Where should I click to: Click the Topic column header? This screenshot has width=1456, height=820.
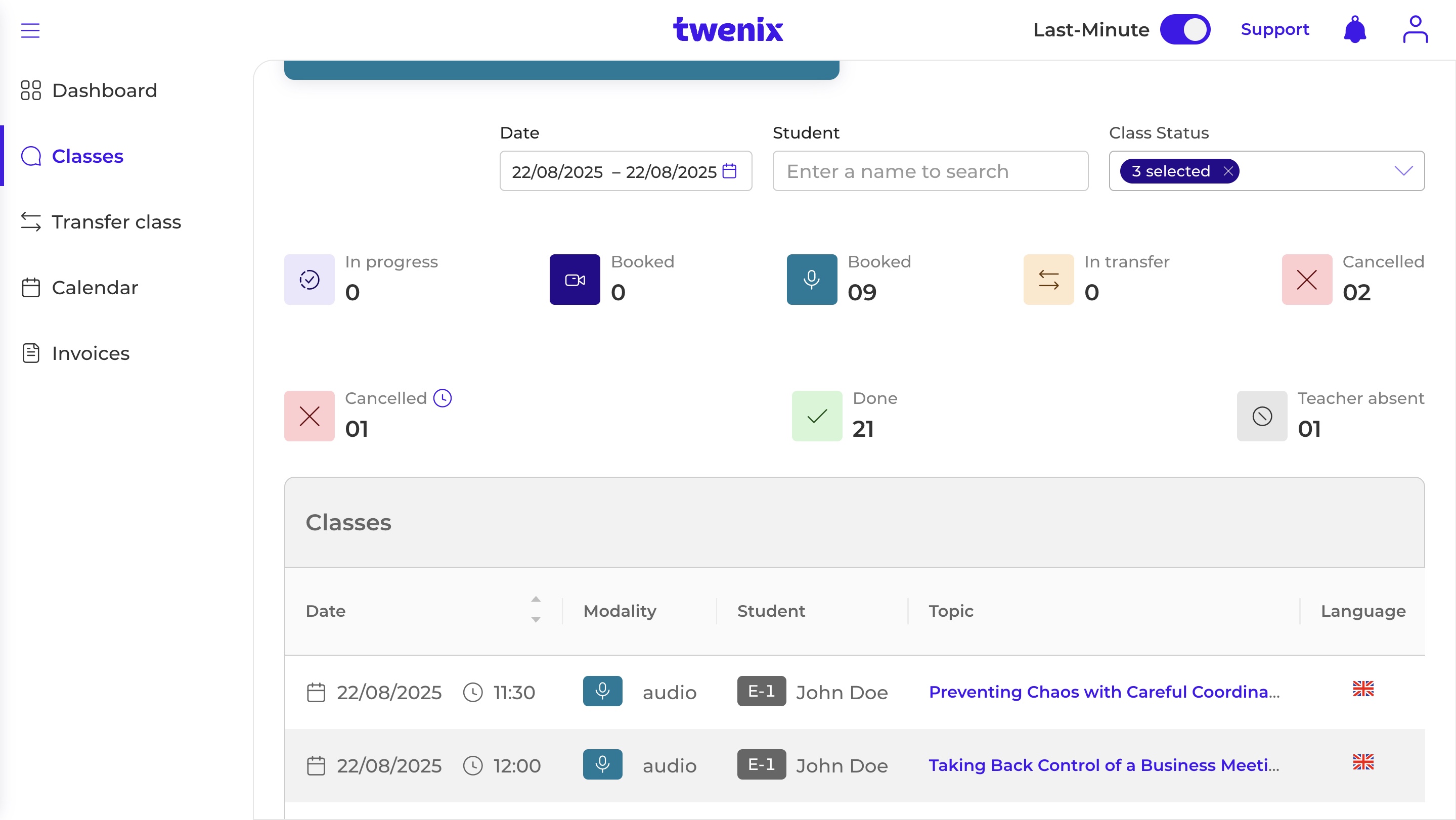(951, 611)
